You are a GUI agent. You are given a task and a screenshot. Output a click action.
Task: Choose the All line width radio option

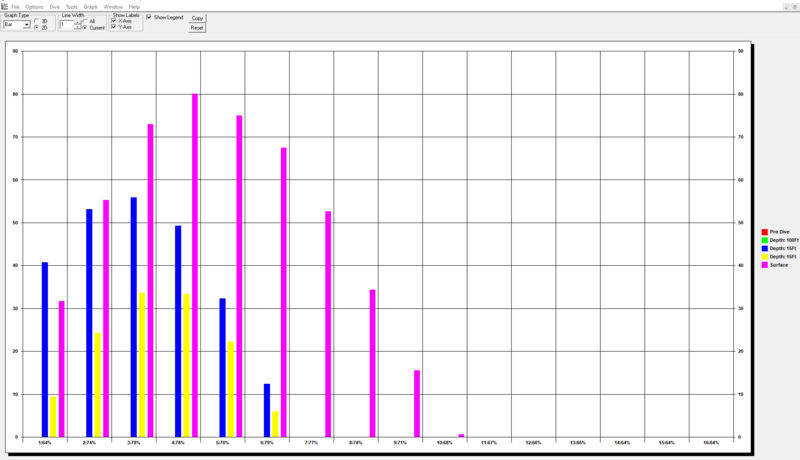tap(85, 21)
